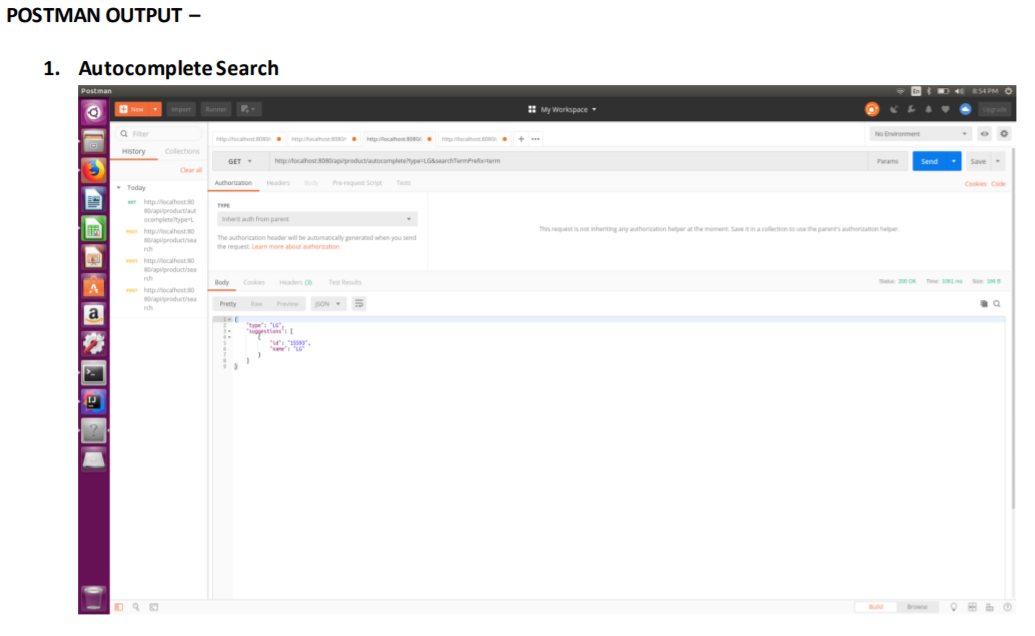1035x636 pixels.
Task: Switch to Browse mode
Action: point(917,607)
